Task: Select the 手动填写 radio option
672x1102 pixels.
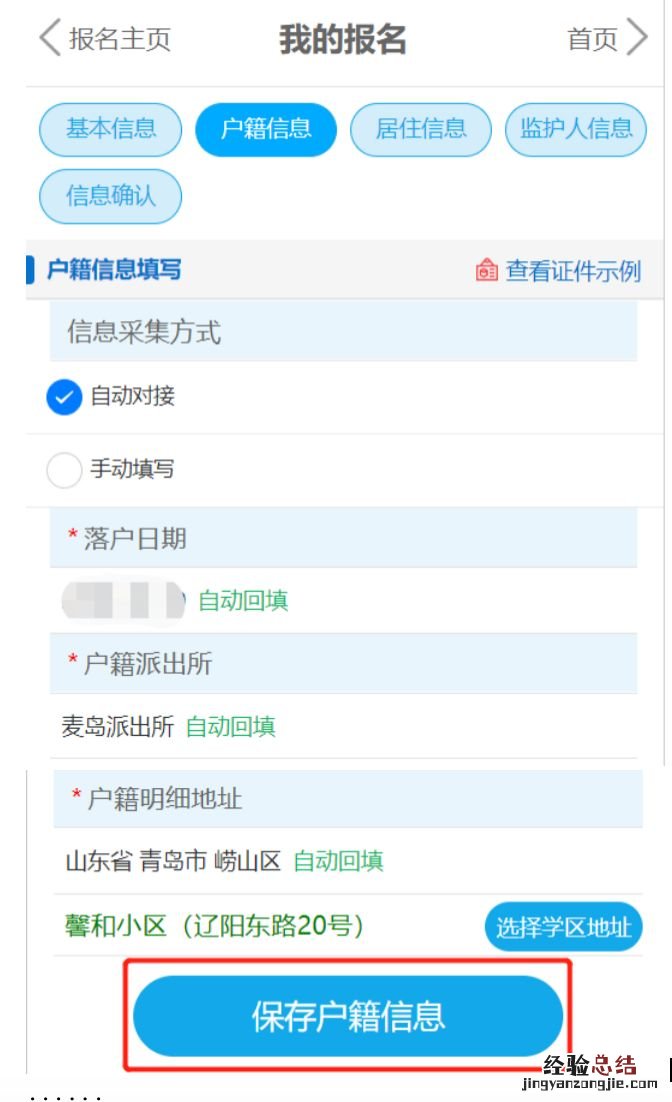Action: (64, 470)
